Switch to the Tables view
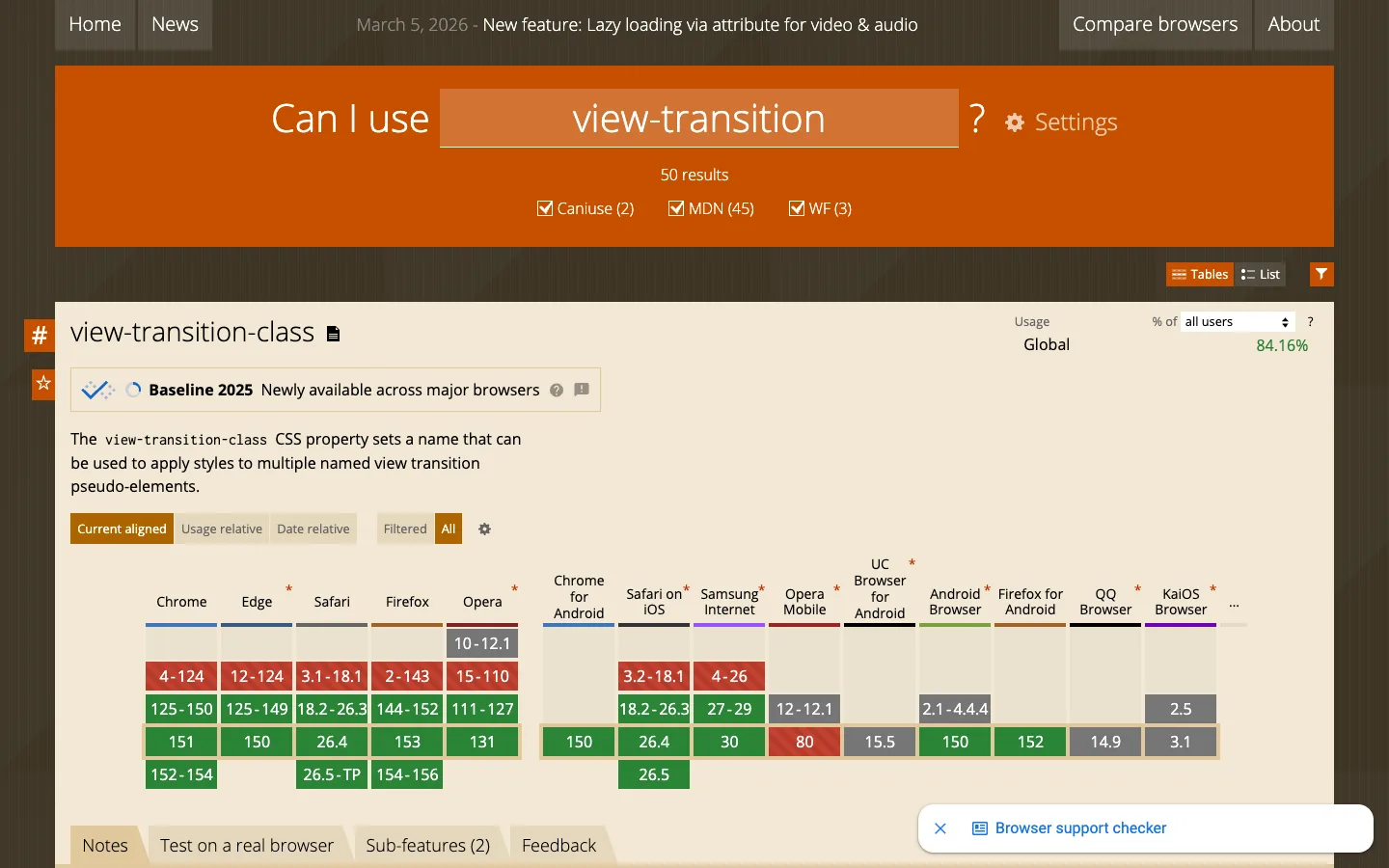 (1200, 275)
